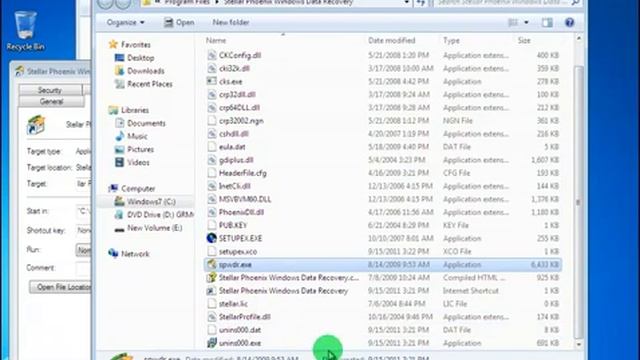The height and width of the screenshot is (360, 640).
Task: Click Open File Location button
Action: pyautogui.click(x=61, y=287)
